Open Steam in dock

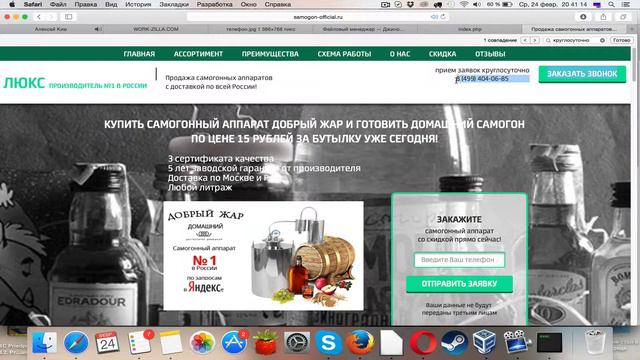[x=454, y=342]
